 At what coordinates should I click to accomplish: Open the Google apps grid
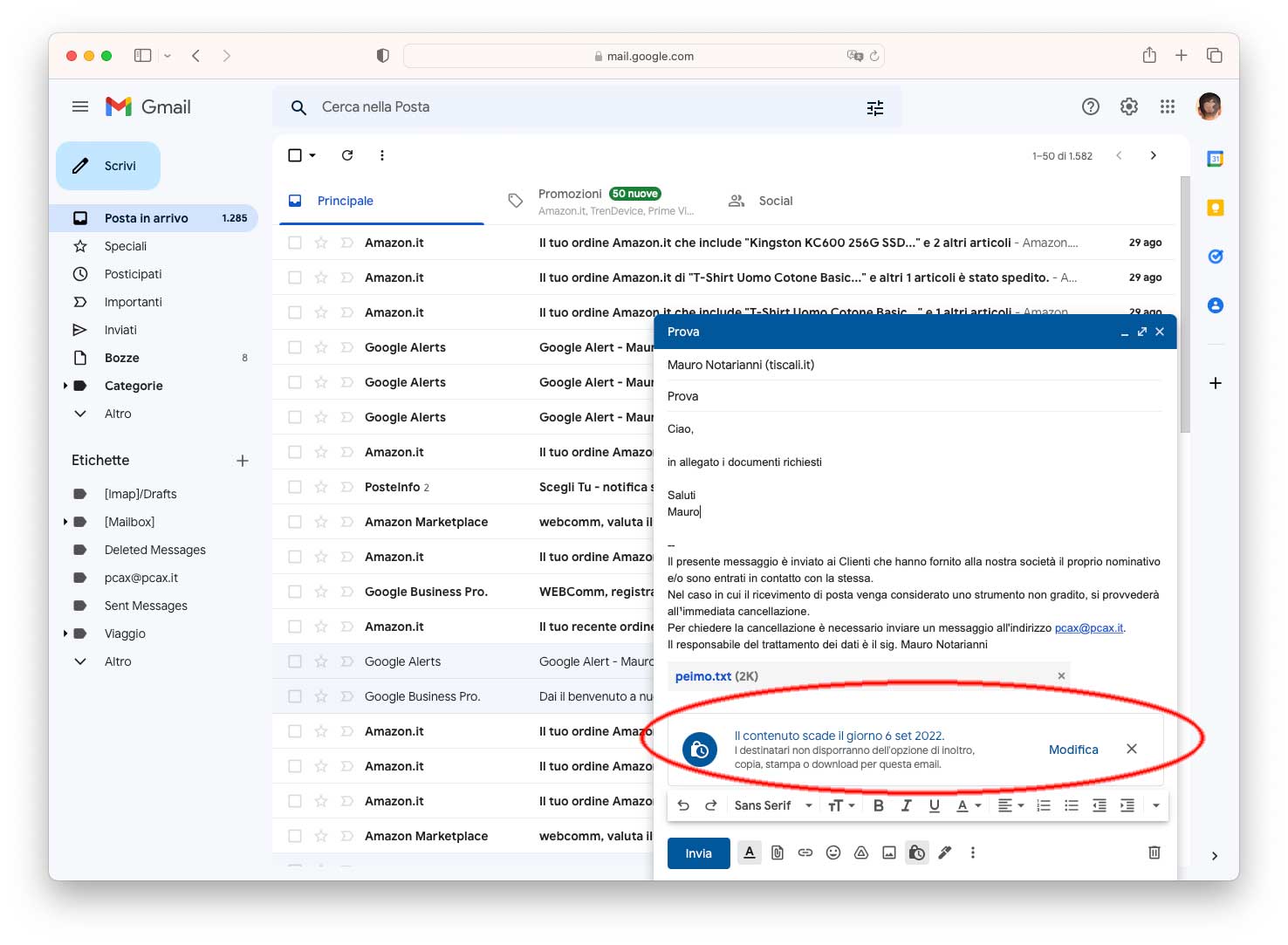(1168, 106)
